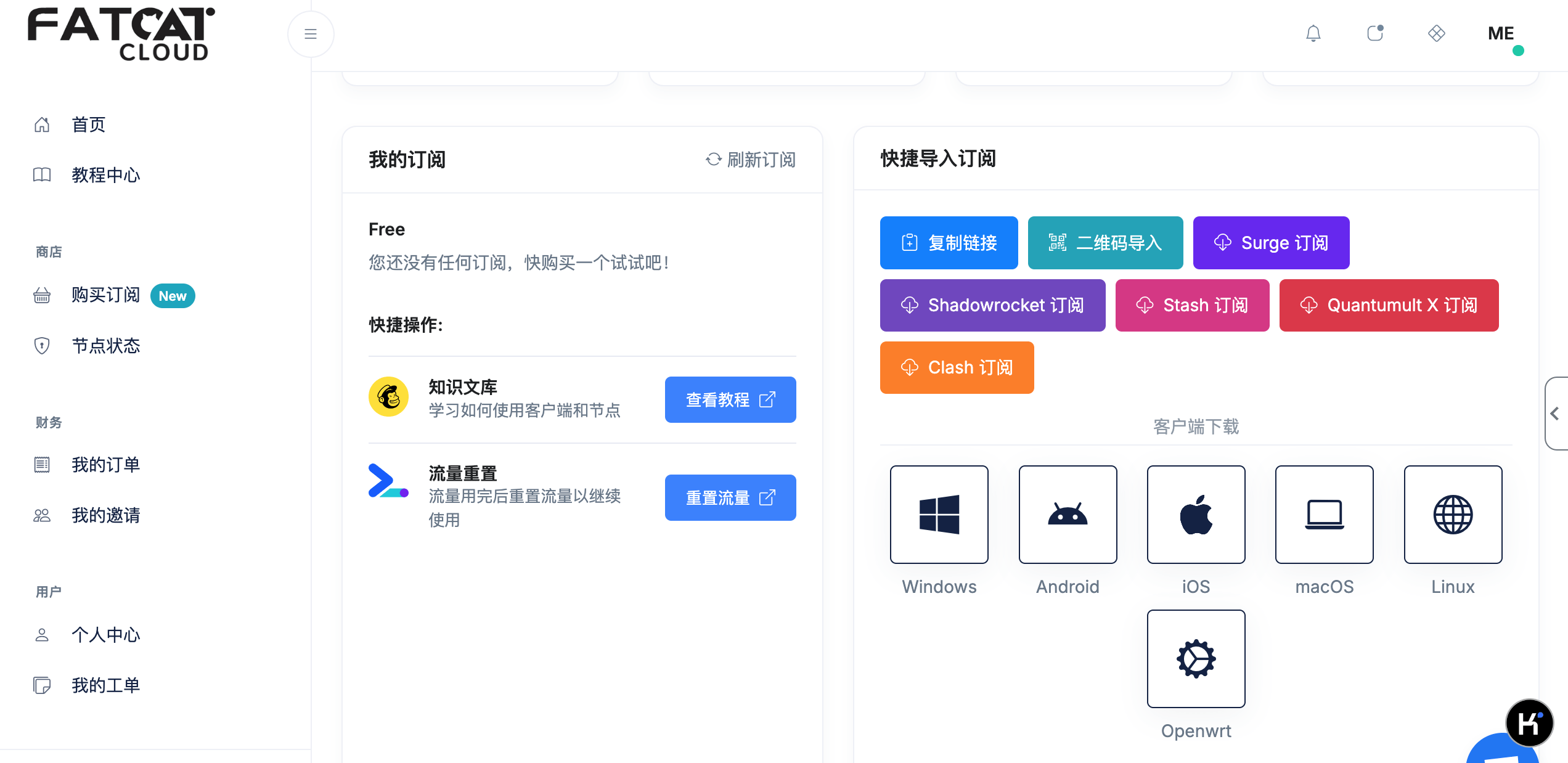Download the macOS client
1568x763 pixels.
1325,515
